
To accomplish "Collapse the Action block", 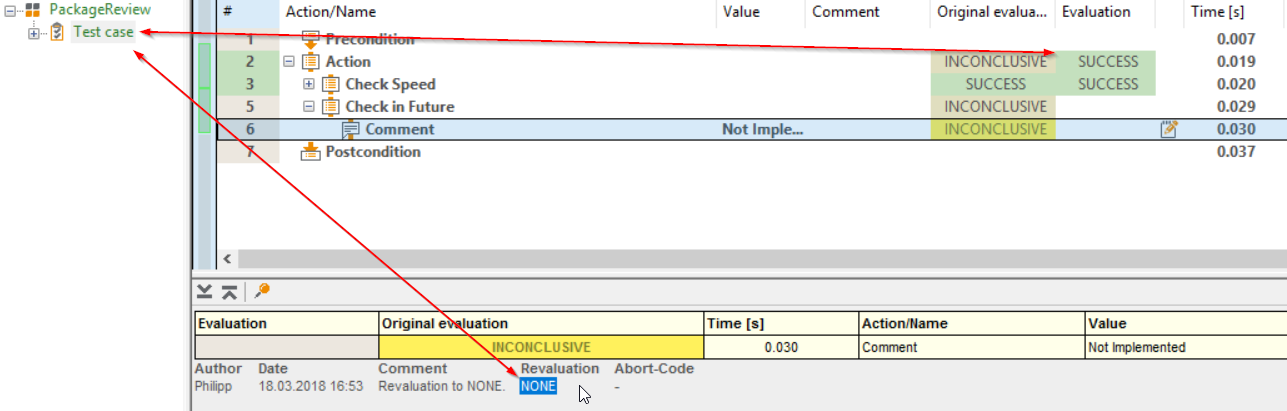I will tap(290, 62).
